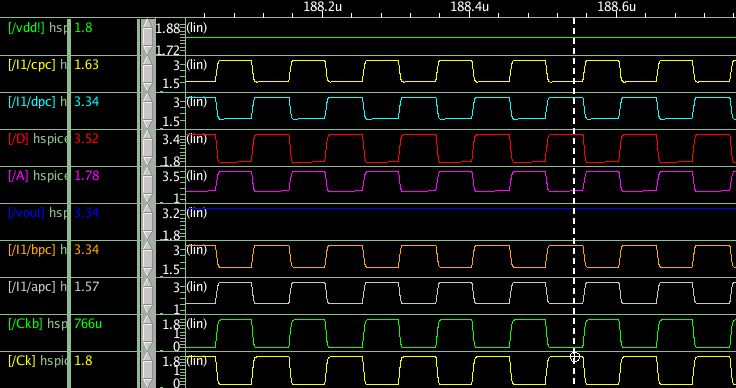This screenshot has width=736, height=388.
Task: Click the down arrow of the /A row scrollbar
Action: point(147,199)
